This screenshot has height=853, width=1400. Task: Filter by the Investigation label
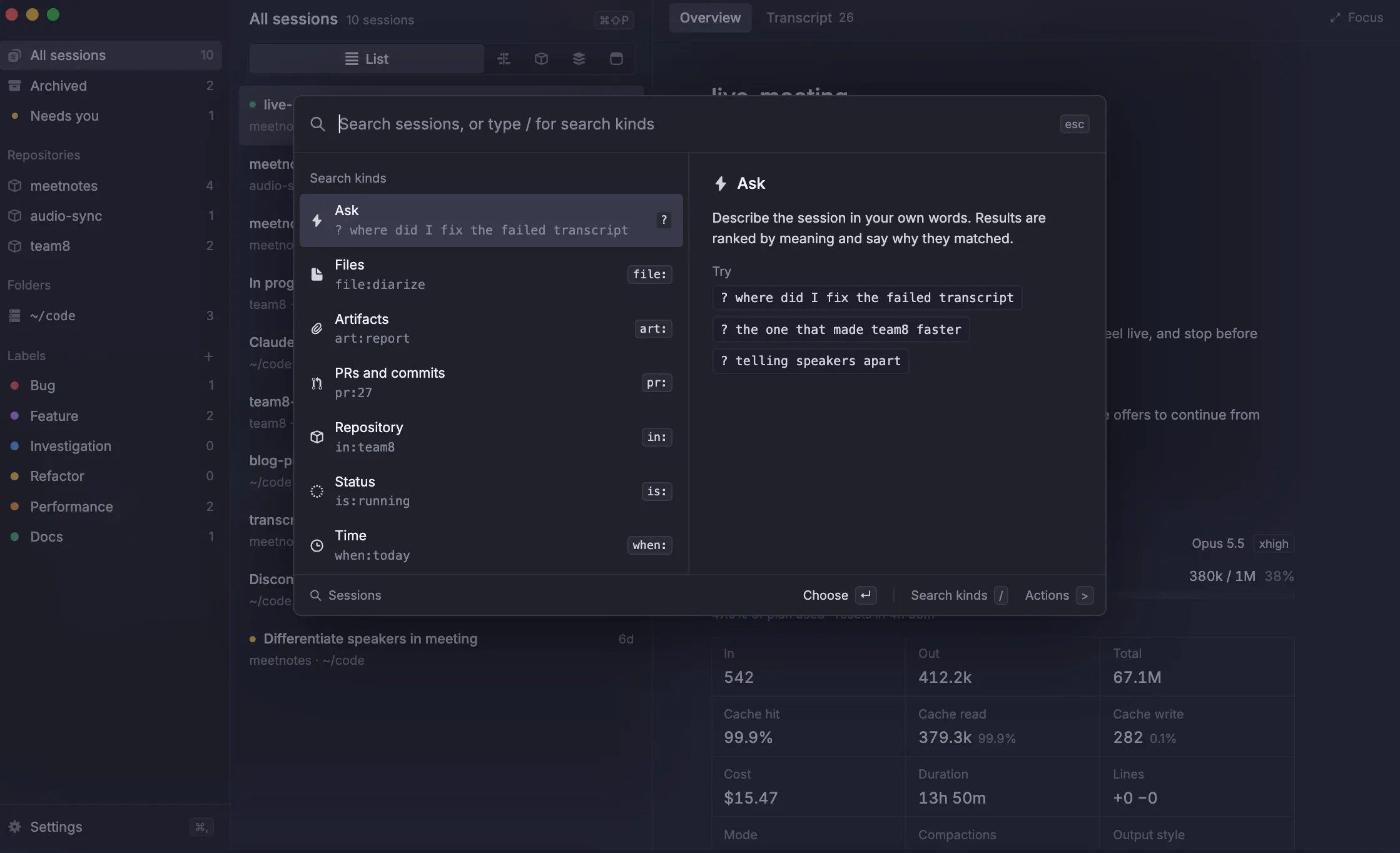tap(111, 446)
